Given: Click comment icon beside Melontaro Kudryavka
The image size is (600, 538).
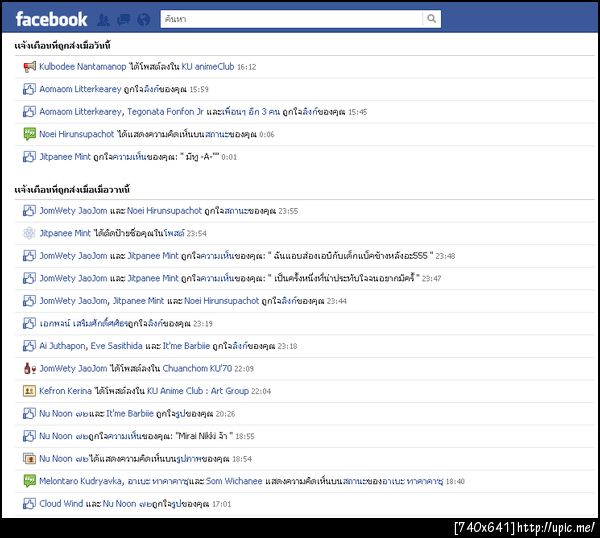Looking at the screenshot, I should click(x=29, y=481).
